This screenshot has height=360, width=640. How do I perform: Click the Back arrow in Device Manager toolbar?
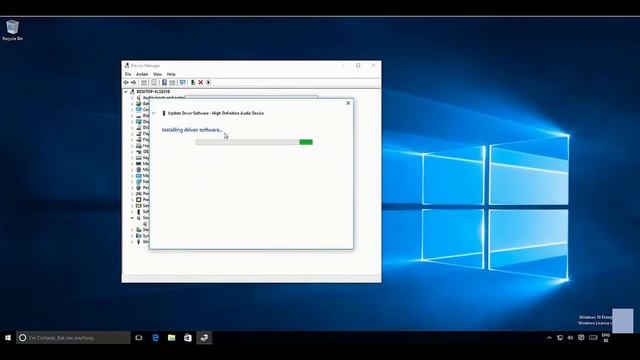(x=126, y=82)
